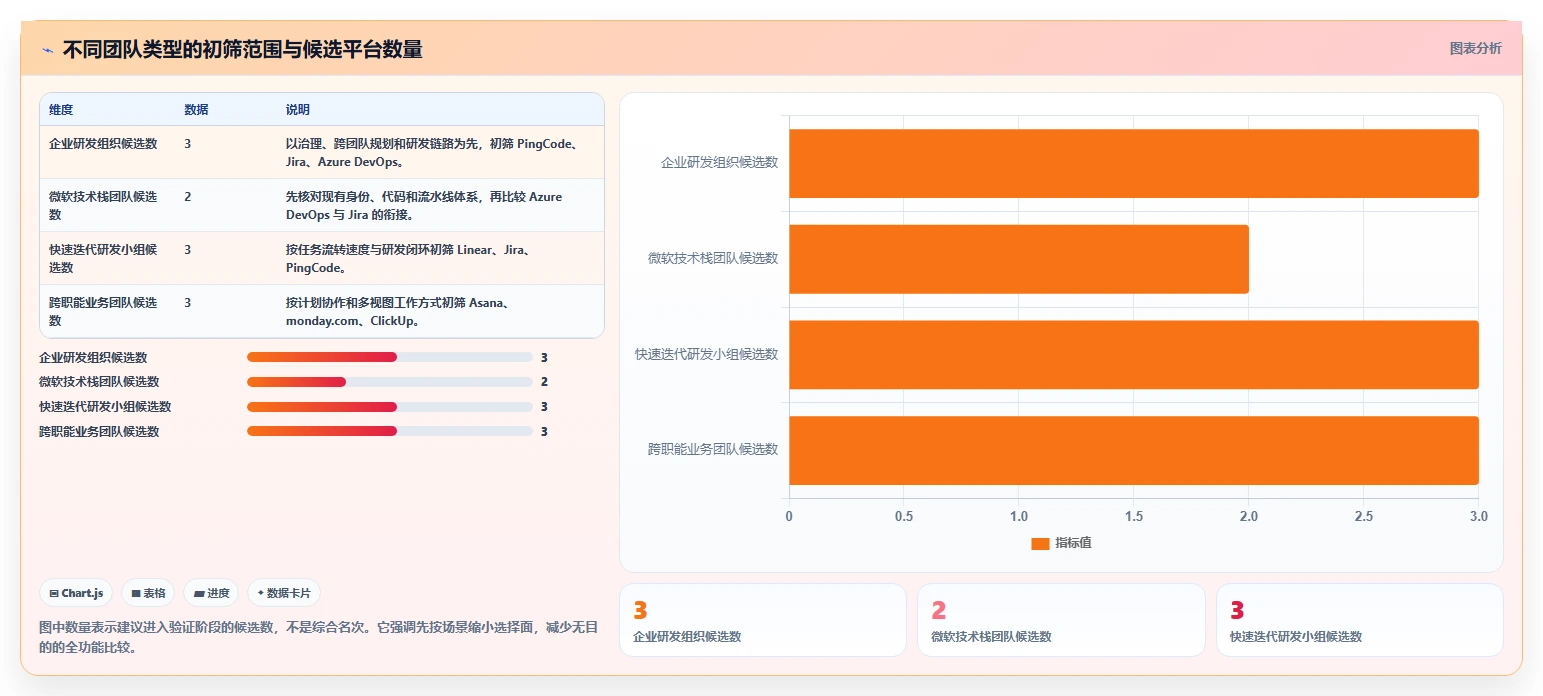Open the 快速迭代研发小组候选数 stat card

[1360, 620]
